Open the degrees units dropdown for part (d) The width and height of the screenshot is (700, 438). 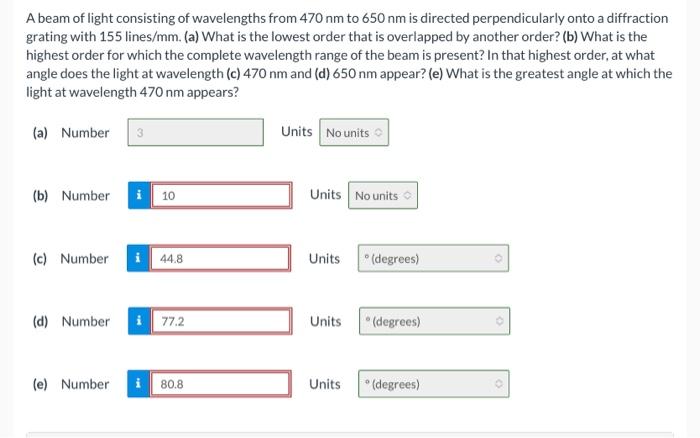[x=434, y=321]
